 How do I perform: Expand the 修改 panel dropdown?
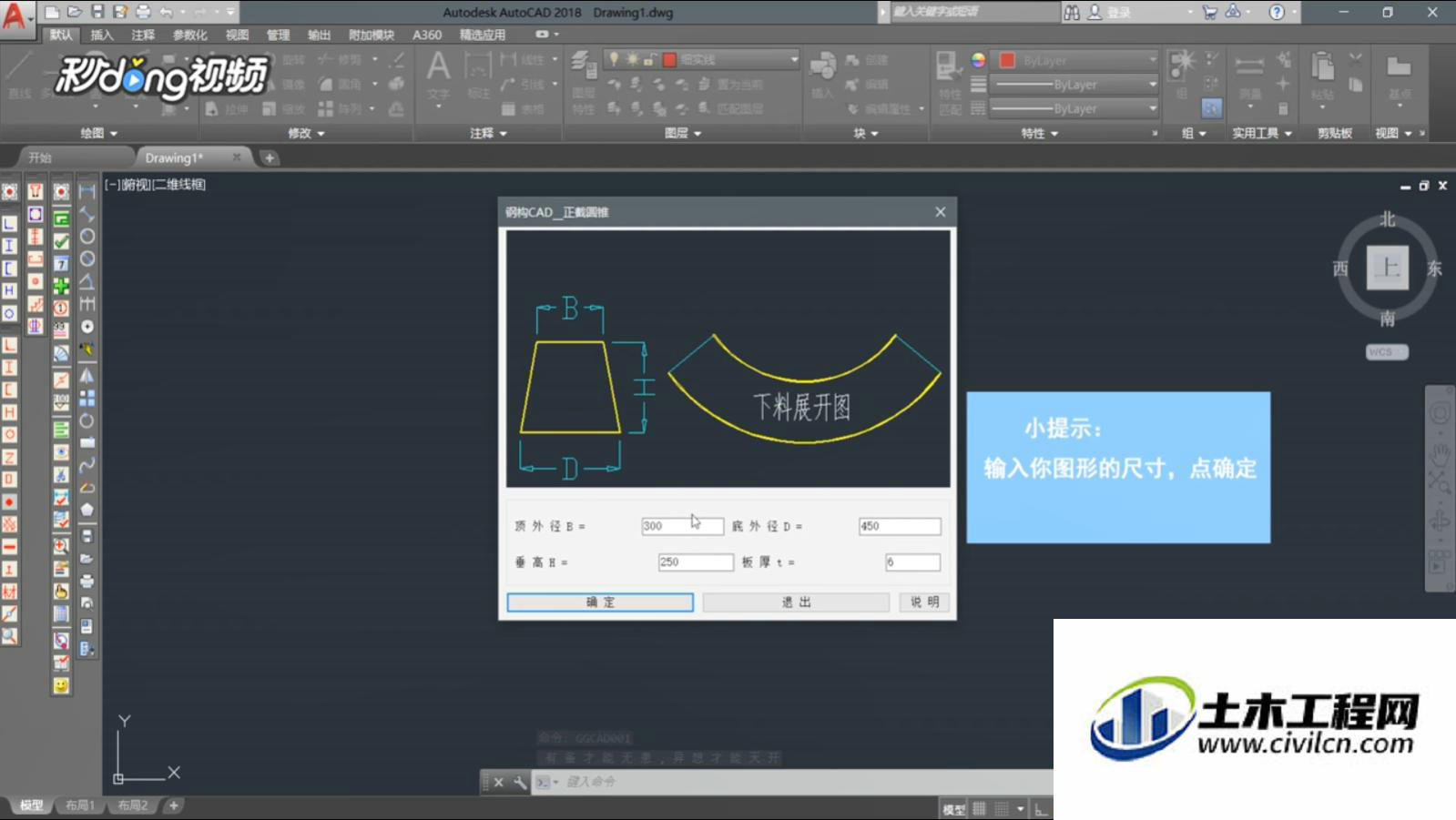click(x=306, y=133)
